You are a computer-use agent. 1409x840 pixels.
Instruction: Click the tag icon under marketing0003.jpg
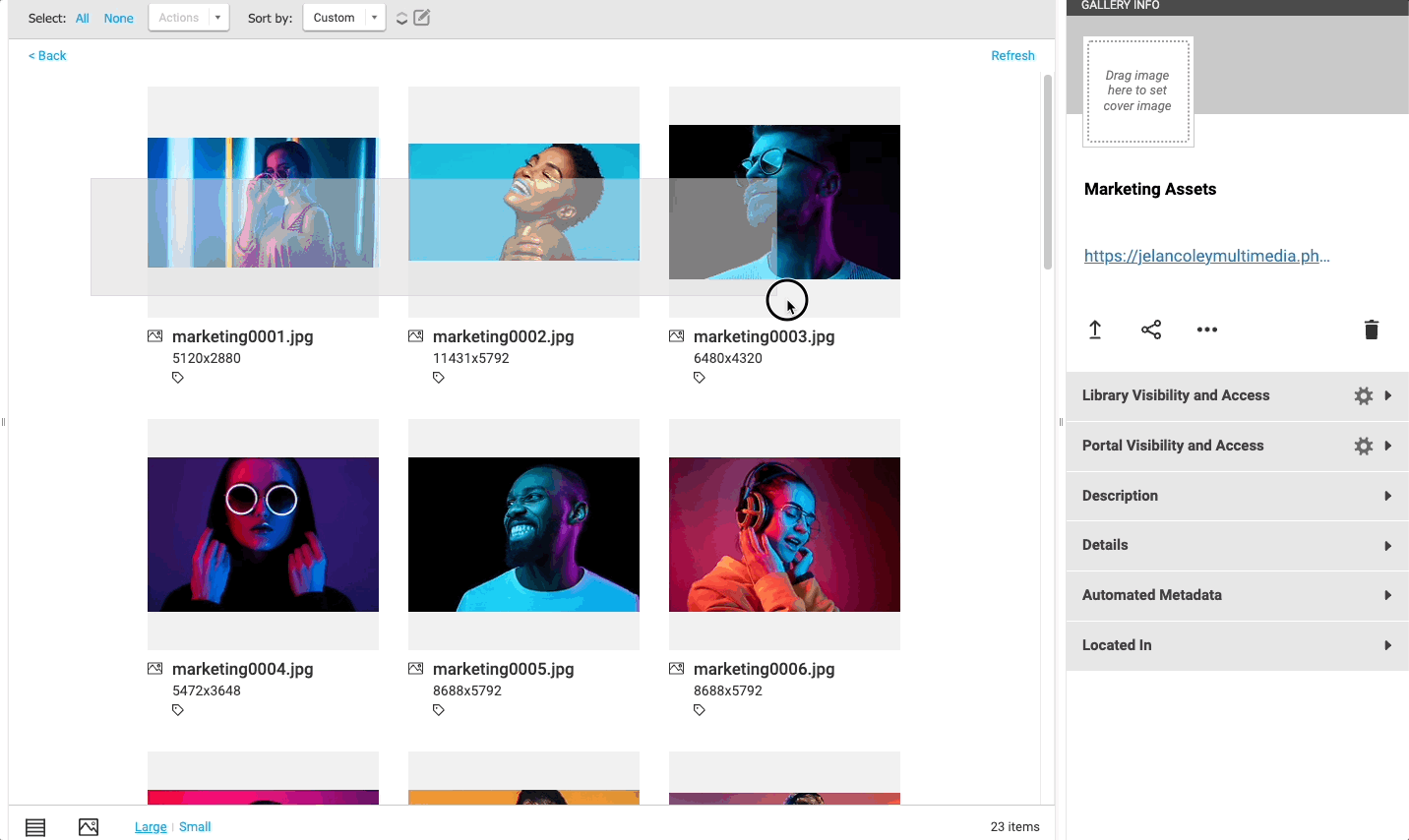(700, 378)
